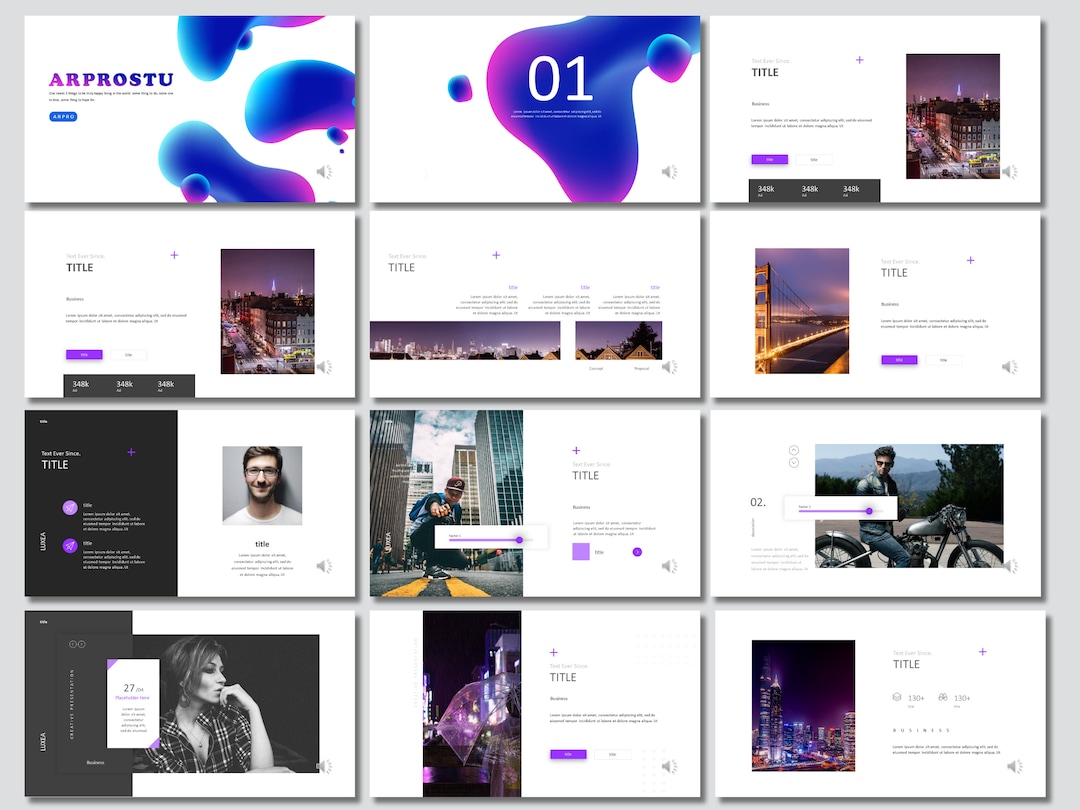Viewport: 1080px width, 810px height.
Task: Expand the second circle control on motorcycle slide
Action: (x=793, y=462)
